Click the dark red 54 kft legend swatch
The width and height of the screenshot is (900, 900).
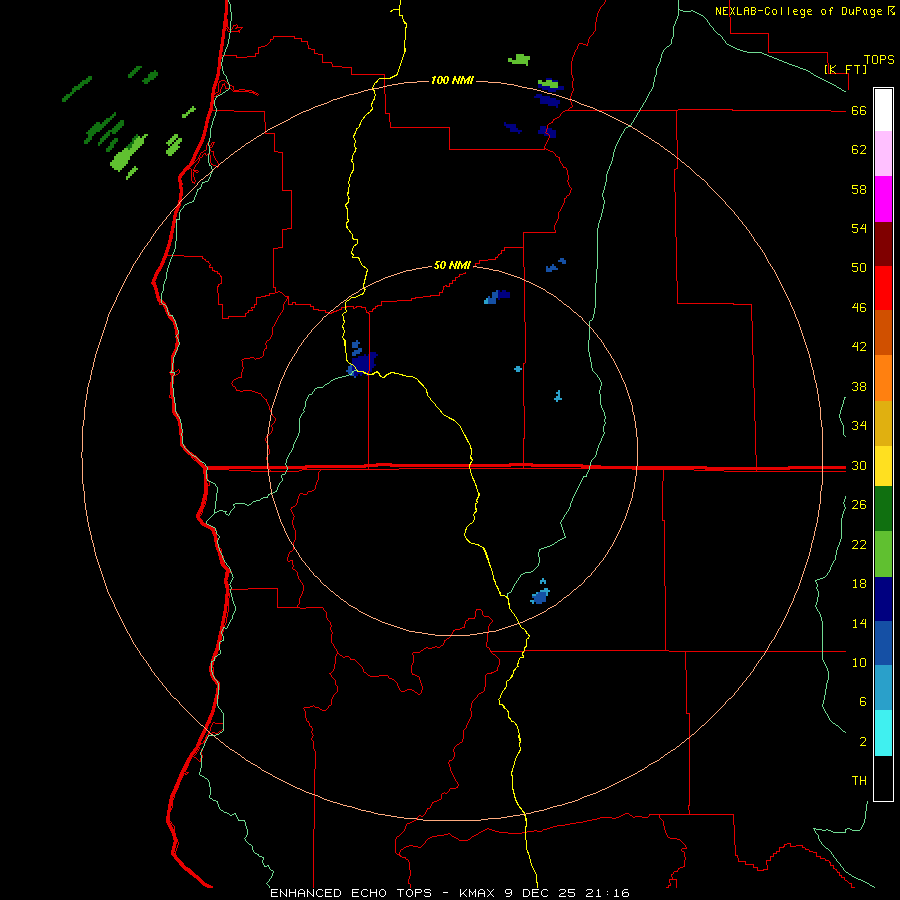point(883,243)
